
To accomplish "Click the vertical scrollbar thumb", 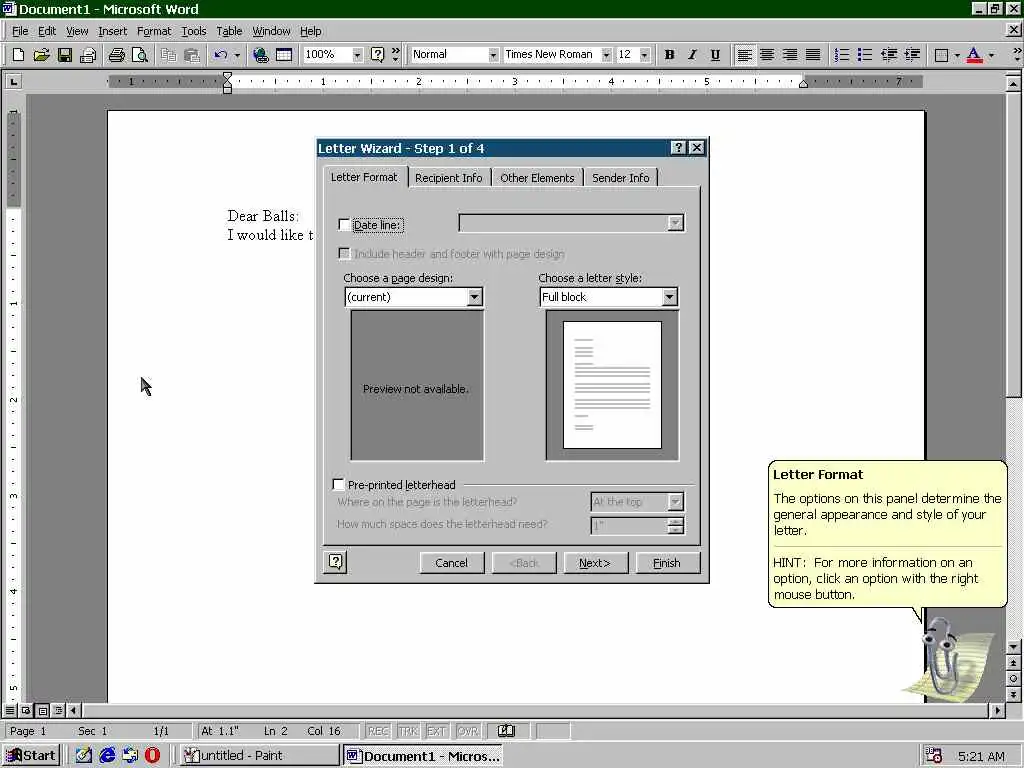I will click(x=1013, y=244).
